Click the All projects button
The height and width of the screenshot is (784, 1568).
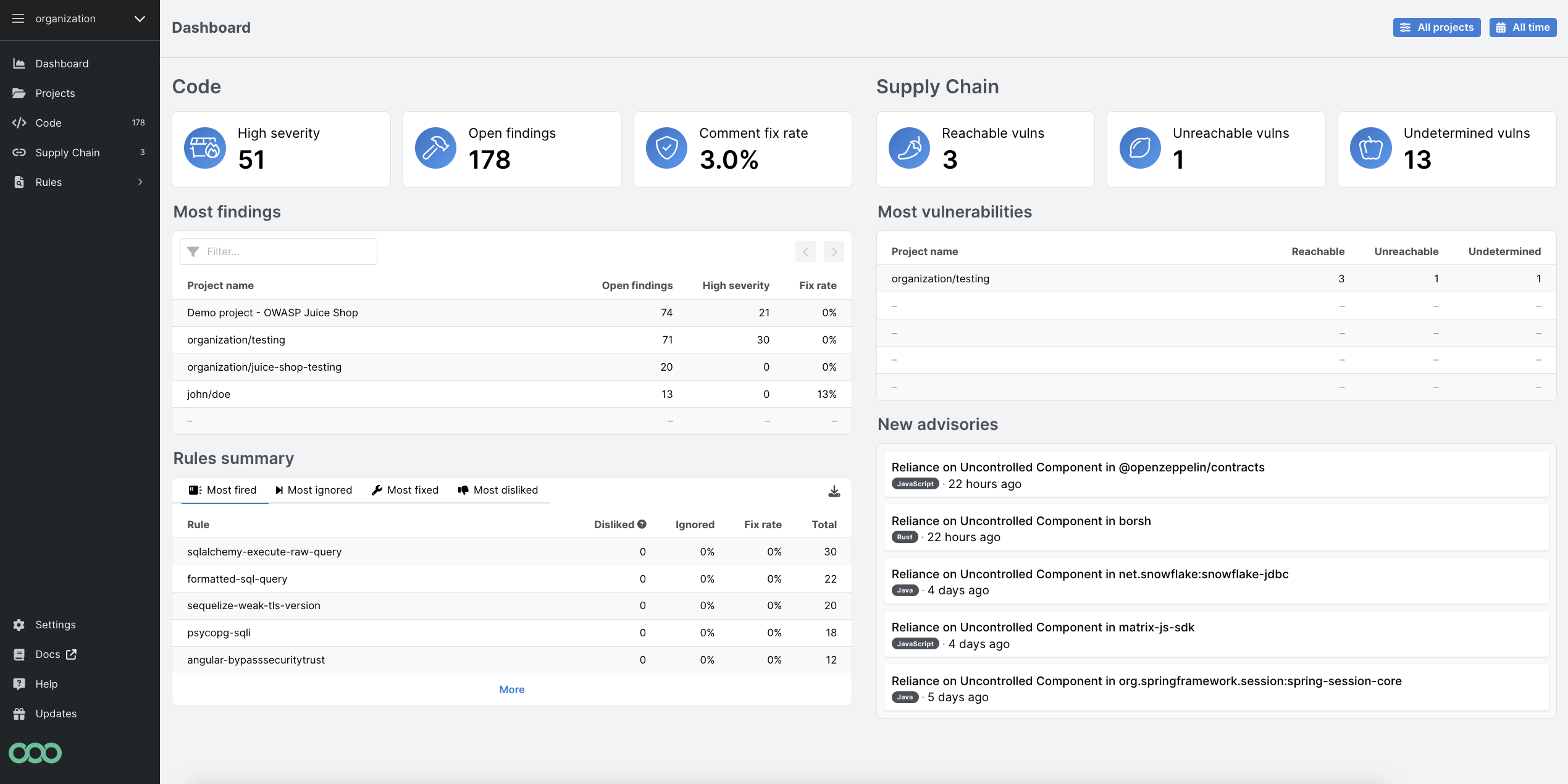click(1437, 27)
